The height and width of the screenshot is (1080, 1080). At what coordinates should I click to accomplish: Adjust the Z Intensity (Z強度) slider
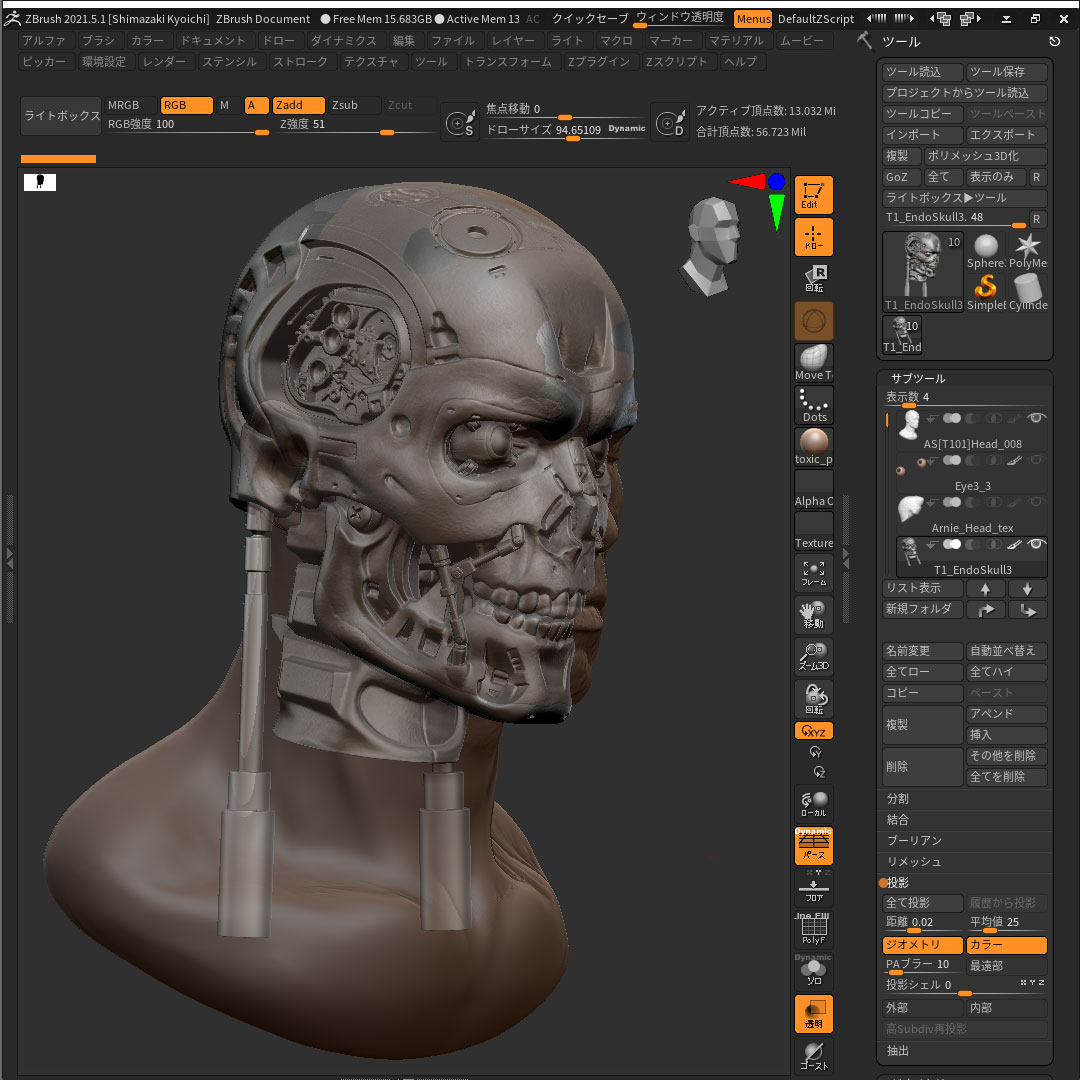point(355,125)
